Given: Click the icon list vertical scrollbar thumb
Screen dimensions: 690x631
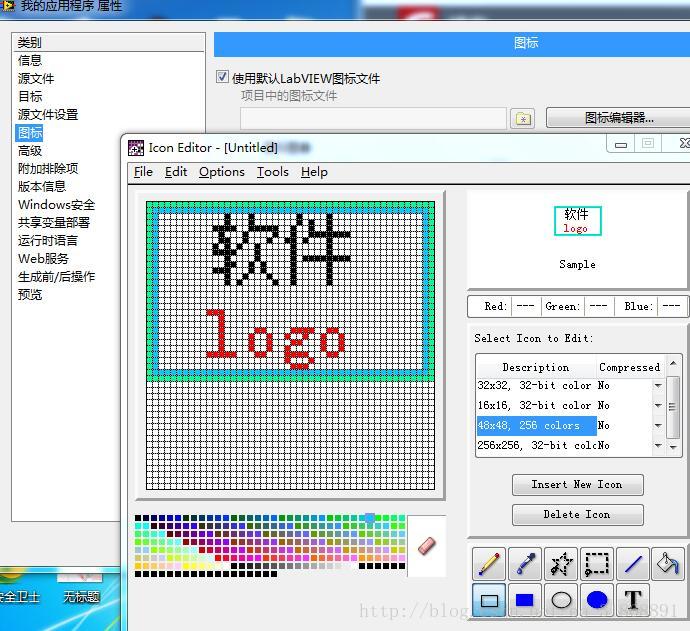Looking at the screenshot, I should tap(672, 407).
